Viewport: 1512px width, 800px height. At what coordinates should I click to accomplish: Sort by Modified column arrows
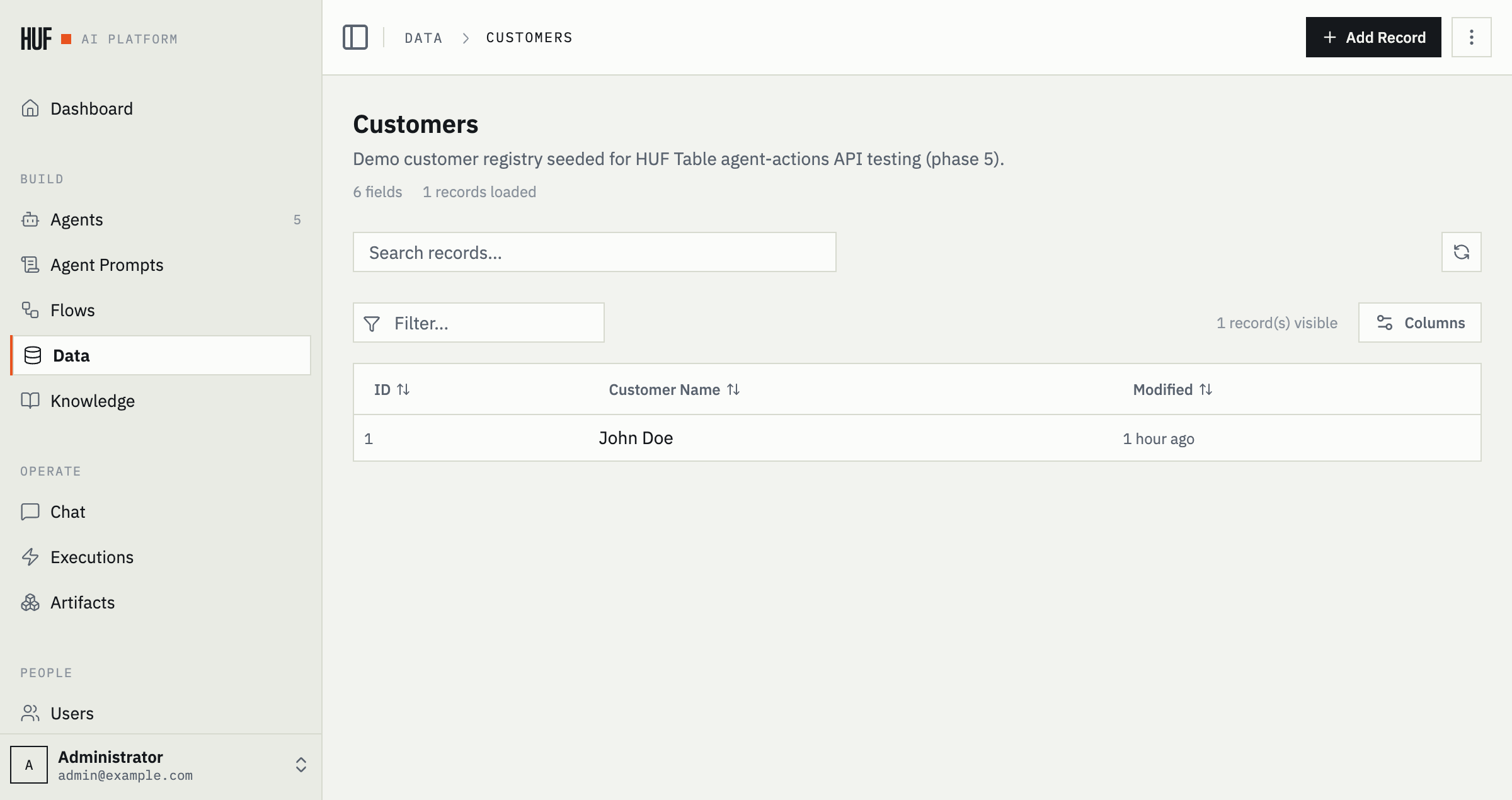(x=1206, y=390)
